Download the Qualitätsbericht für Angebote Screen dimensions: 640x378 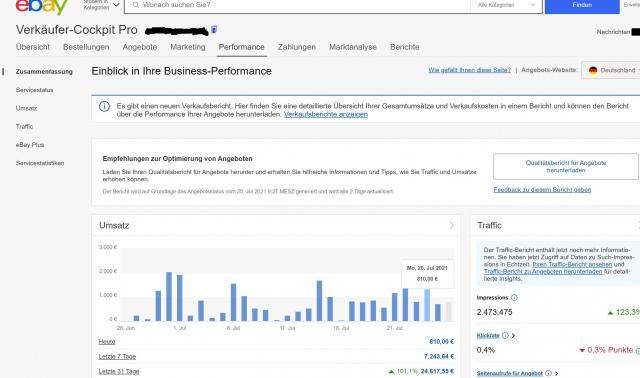click(x=566, y=167)
